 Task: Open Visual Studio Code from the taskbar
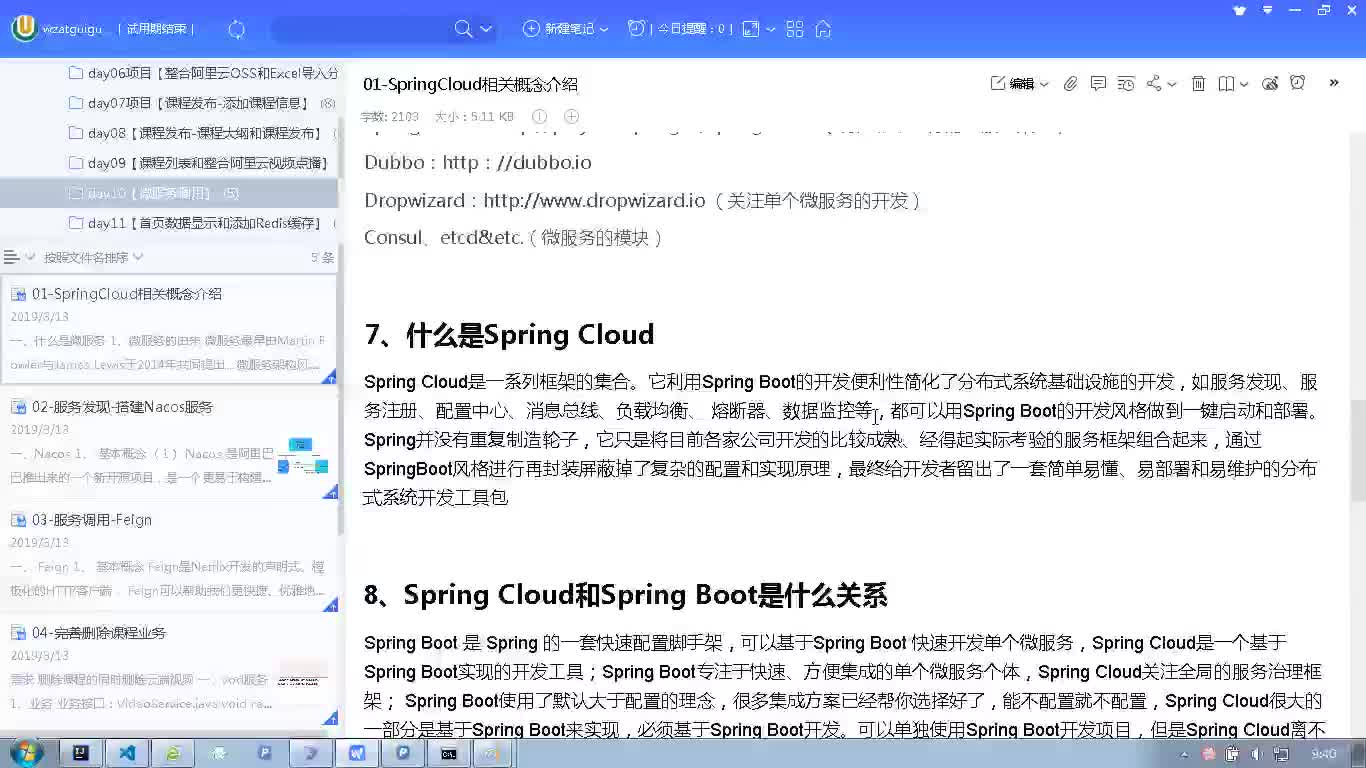[x=127, y=754]
